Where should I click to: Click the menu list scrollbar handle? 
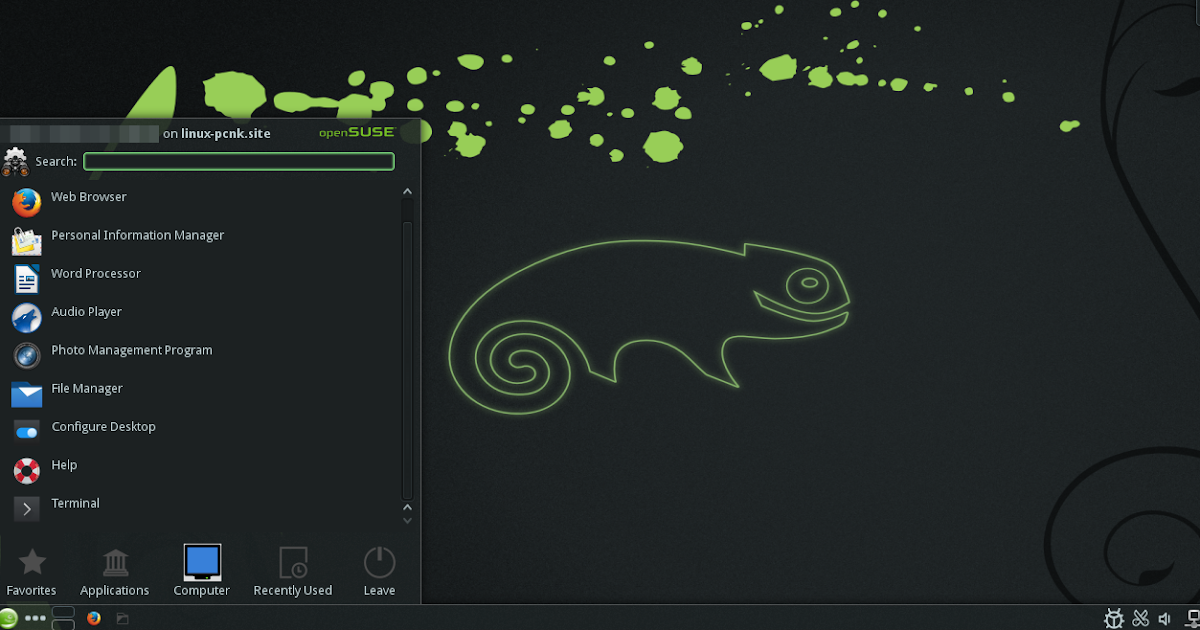(407, 360)
